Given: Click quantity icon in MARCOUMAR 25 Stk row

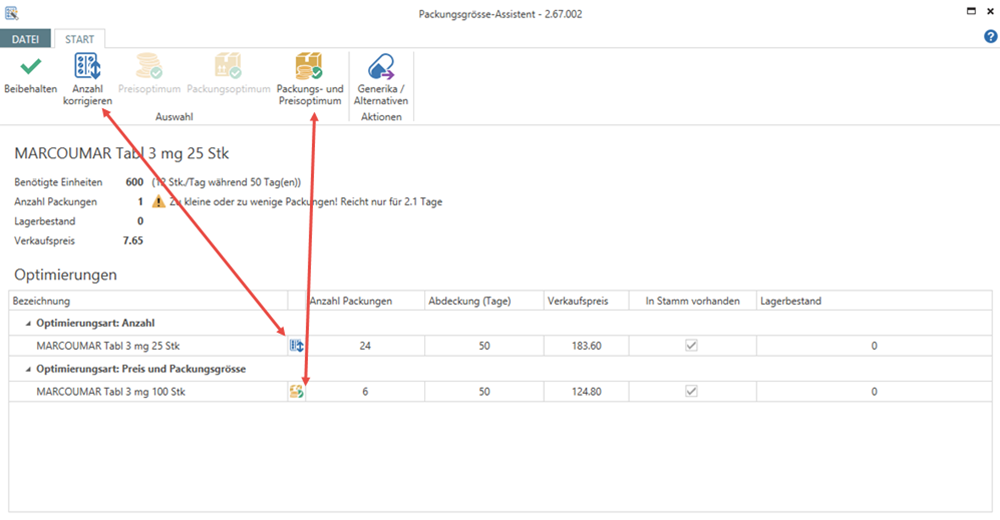Looking at the screenshot, I should (x=297, y=346).
